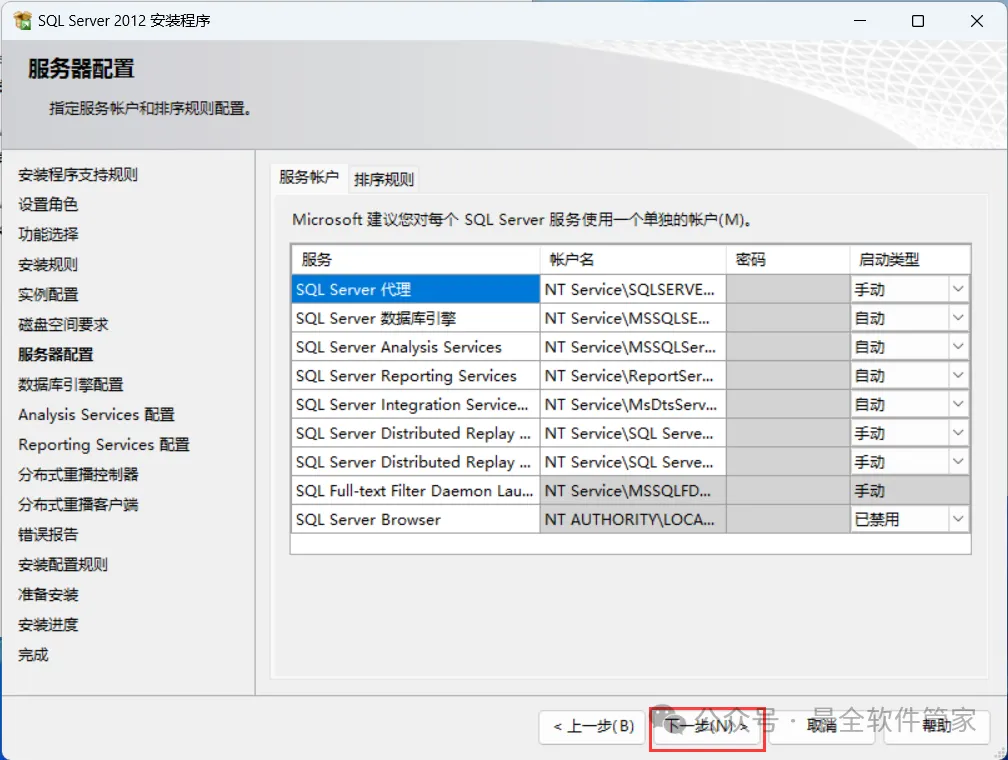Click the 启动类型 column header

coord(910,260)
